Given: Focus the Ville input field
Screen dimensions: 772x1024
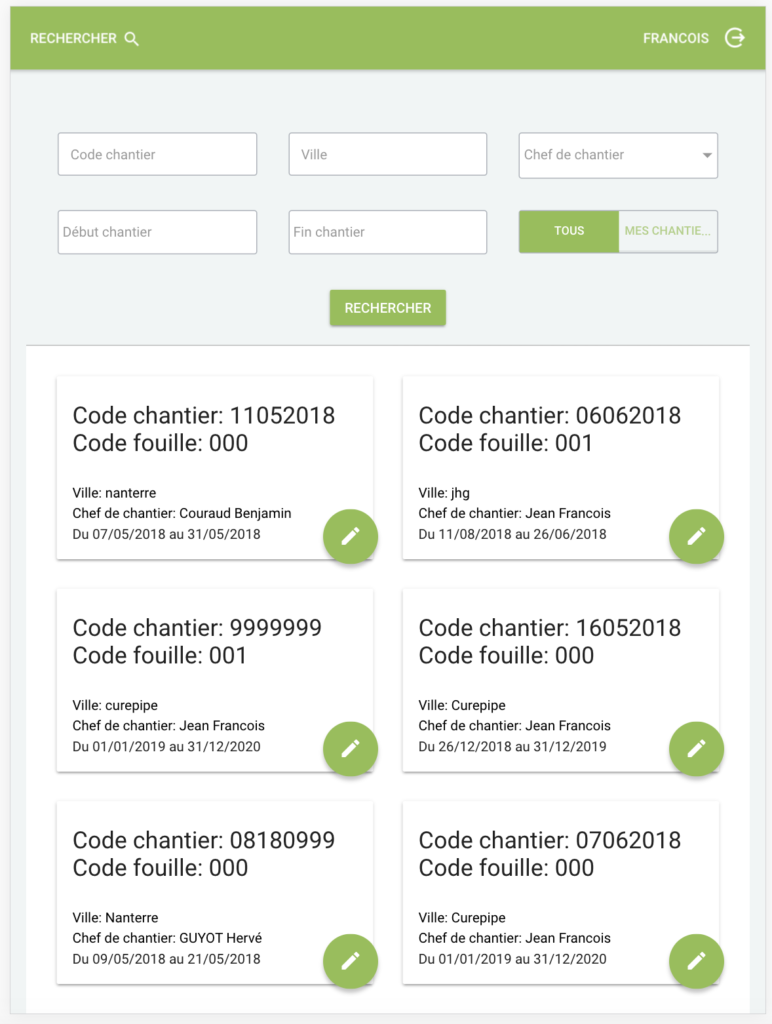Looking at the screenshot, I should [388, 154].
